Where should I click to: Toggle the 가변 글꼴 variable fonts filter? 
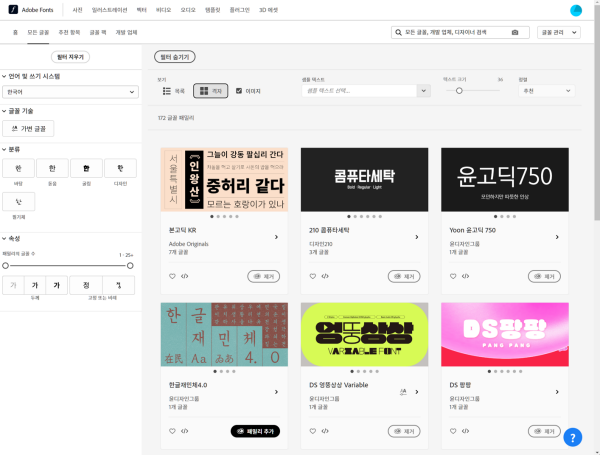[28, 129]
